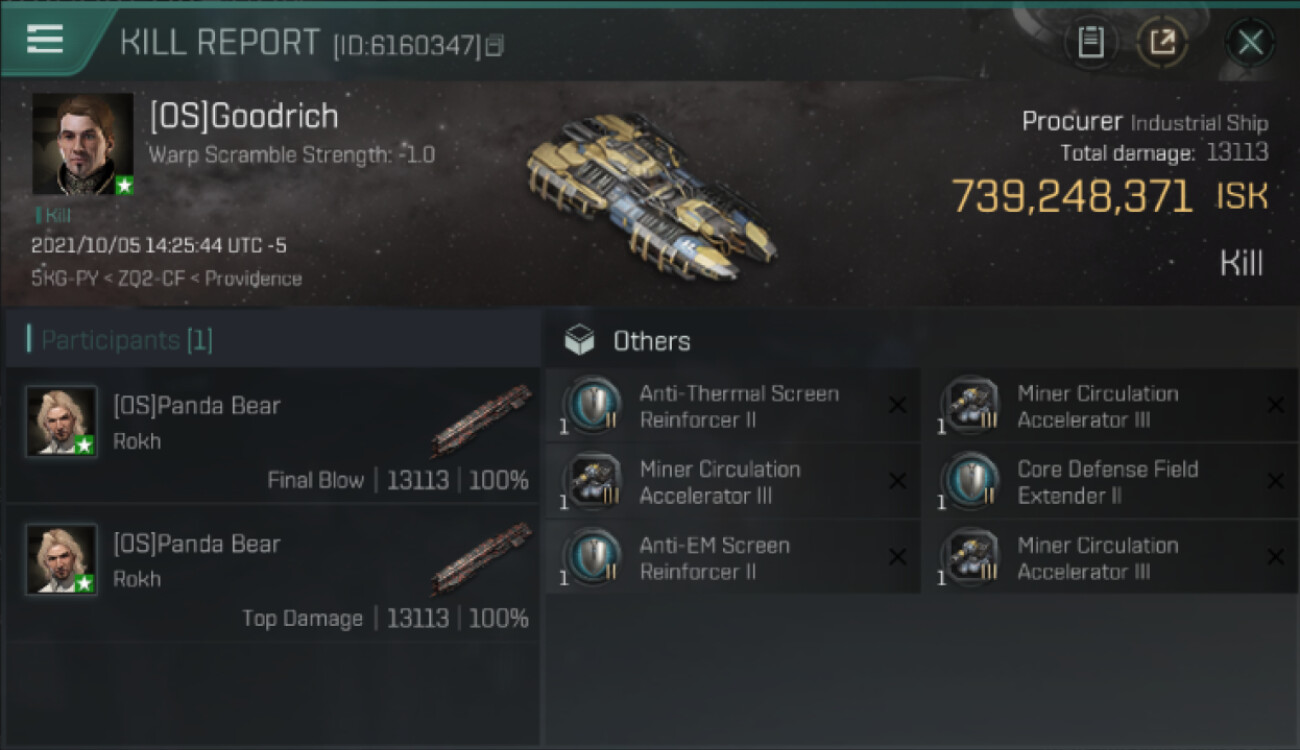Click the share export icon
Screen dimensions: 1300x750
pos(1162,42)
